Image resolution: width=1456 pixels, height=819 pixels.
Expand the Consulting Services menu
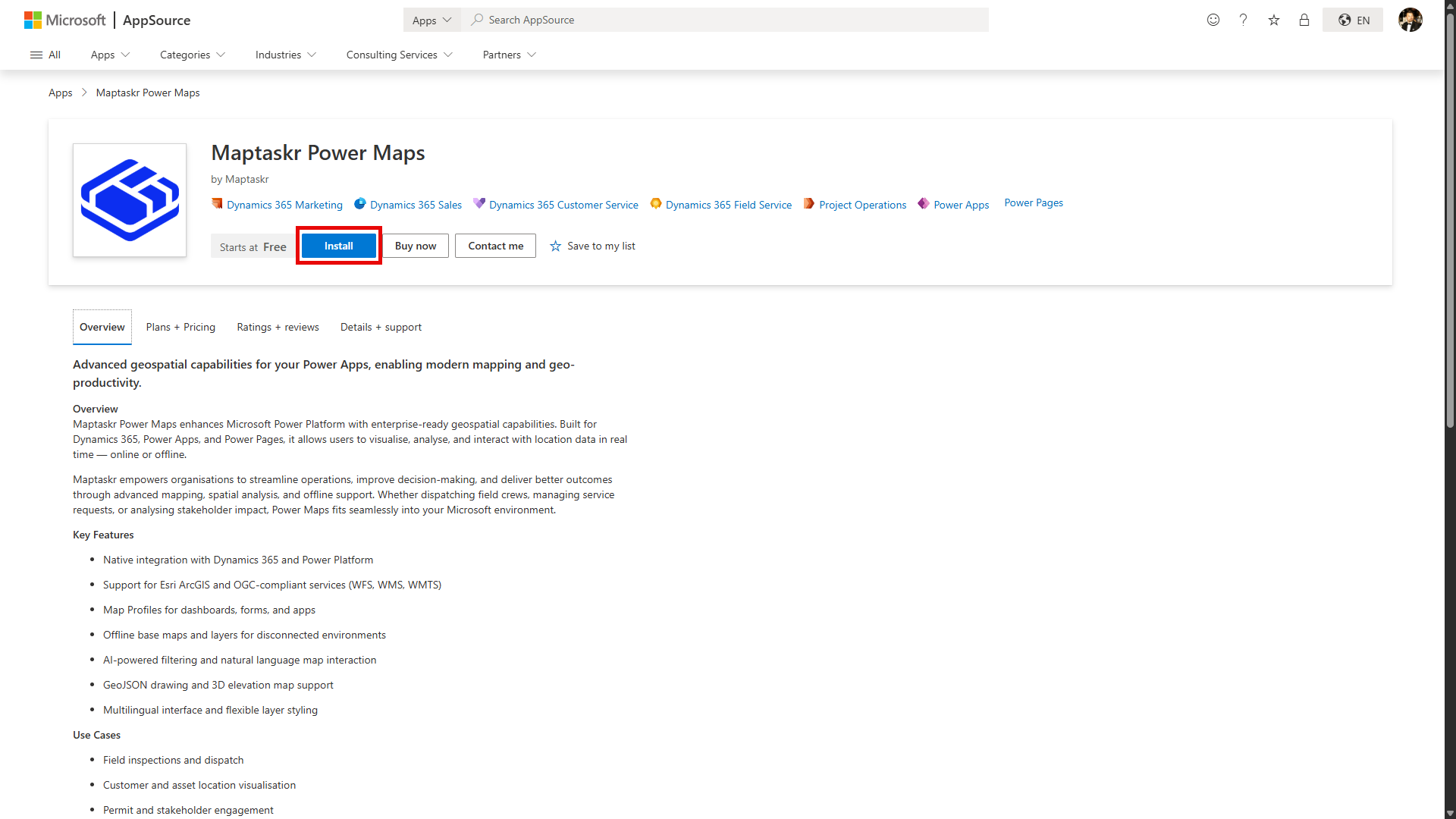coord(399,55)
